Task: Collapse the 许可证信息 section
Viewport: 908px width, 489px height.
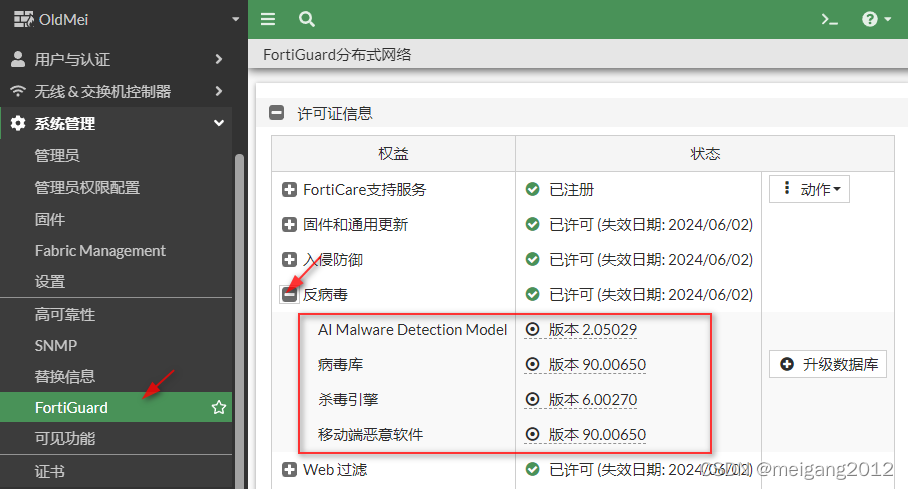Action: [276, 113]
